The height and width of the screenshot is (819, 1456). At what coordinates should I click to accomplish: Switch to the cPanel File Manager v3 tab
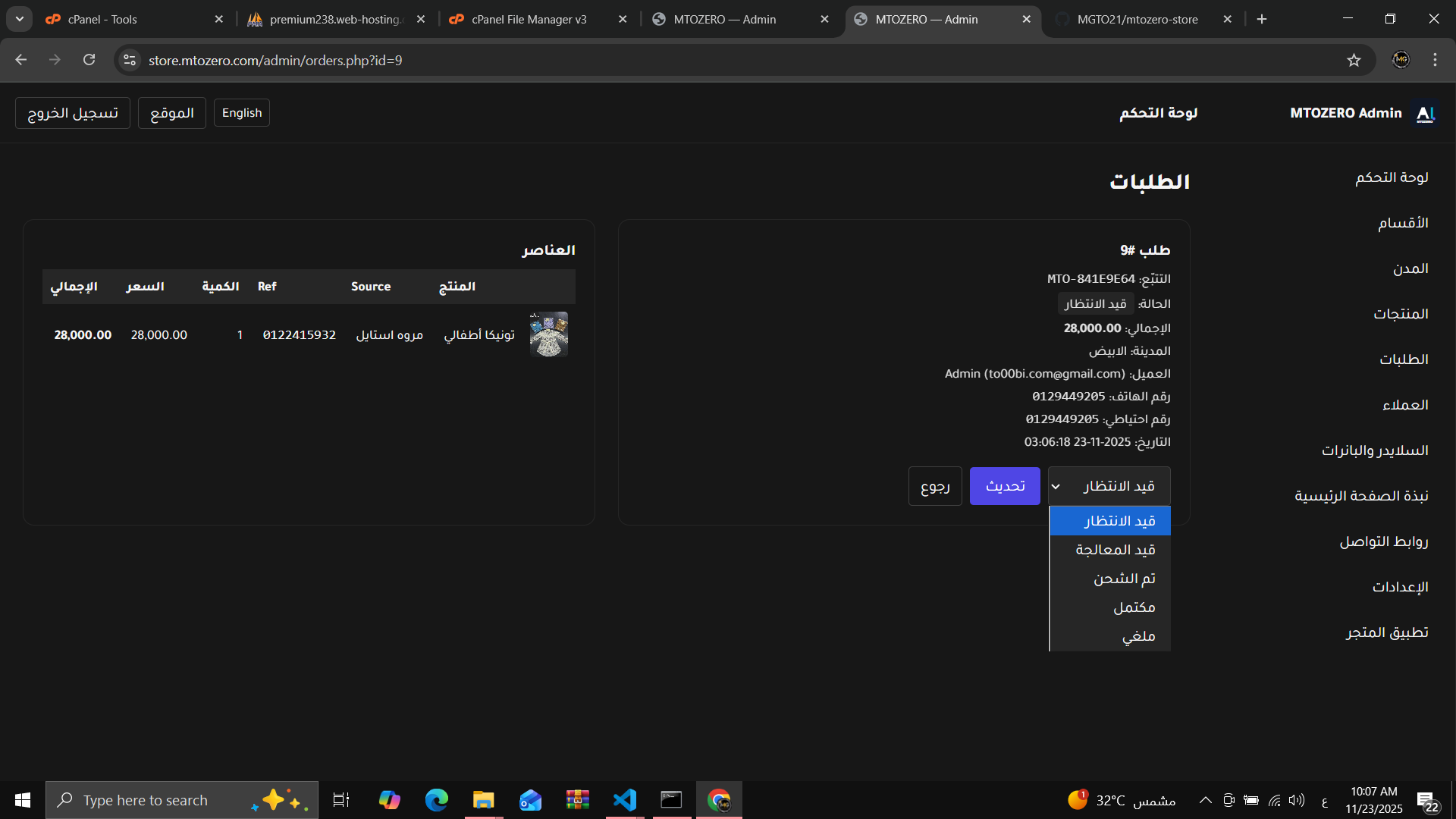click(x=529, y=19)
